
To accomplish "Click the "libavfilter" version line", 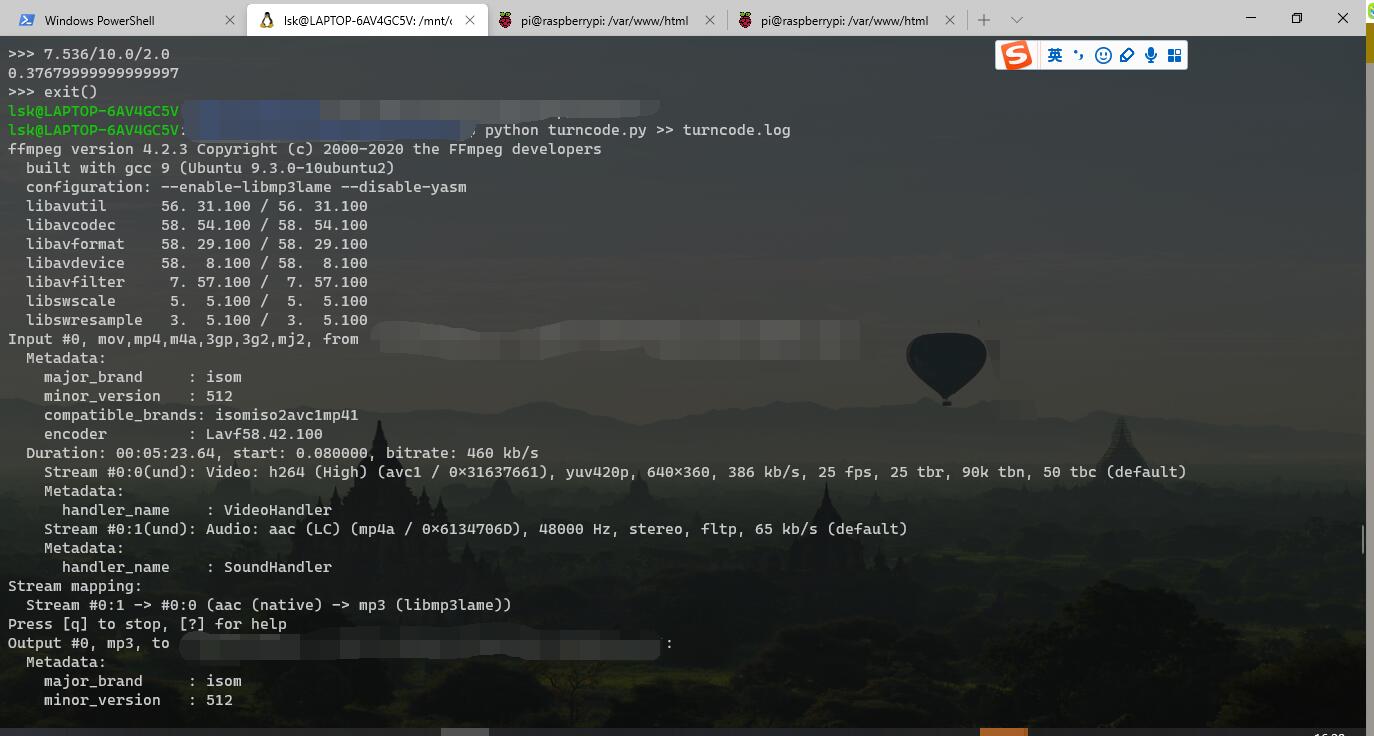I will pyautogui.click(x=197, y=282).
